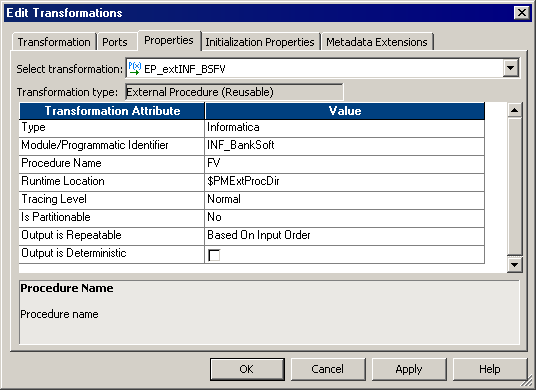The image size is (536, 390).
Task: Select the Properties tab
Action: 169,40
